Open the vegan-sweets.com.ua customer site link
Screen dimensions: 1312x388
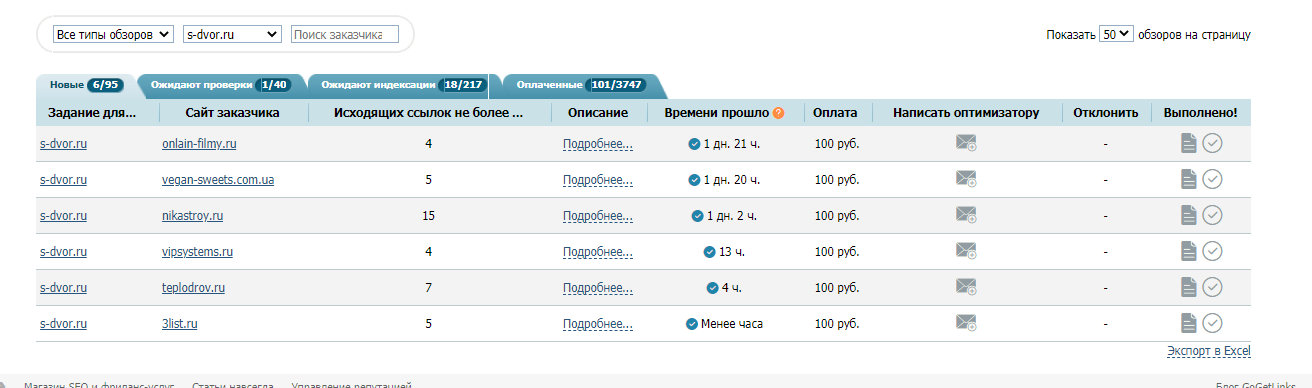click(218, 180)
